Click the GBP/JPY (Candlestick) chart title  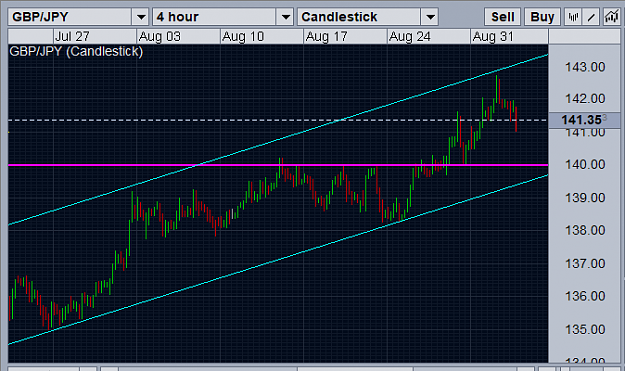[x=76, y=51]
